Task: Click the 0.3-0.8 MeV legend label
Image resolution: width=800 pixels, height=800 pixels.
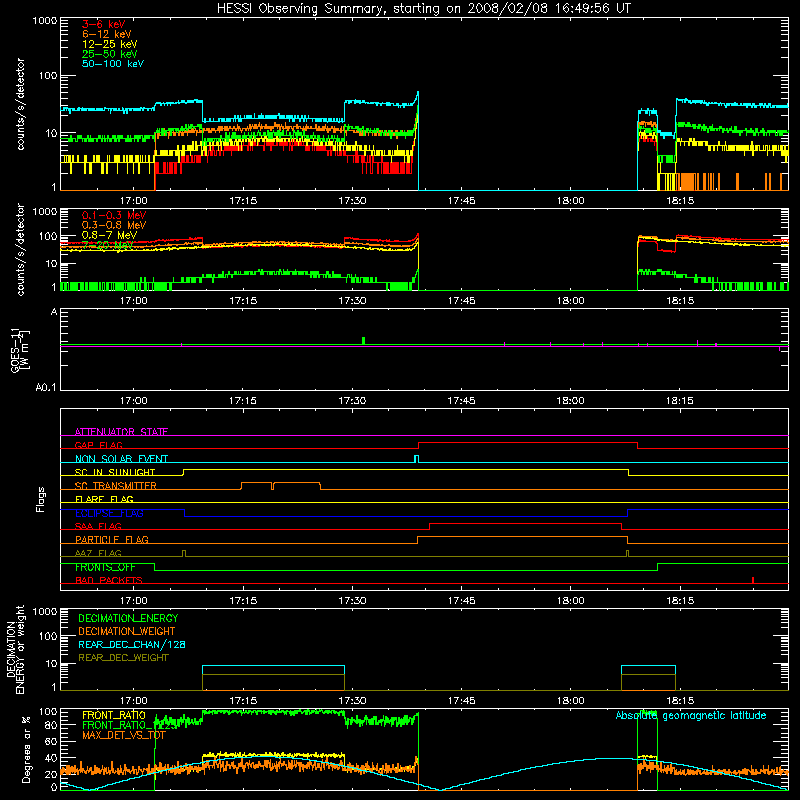Action: 113,225
